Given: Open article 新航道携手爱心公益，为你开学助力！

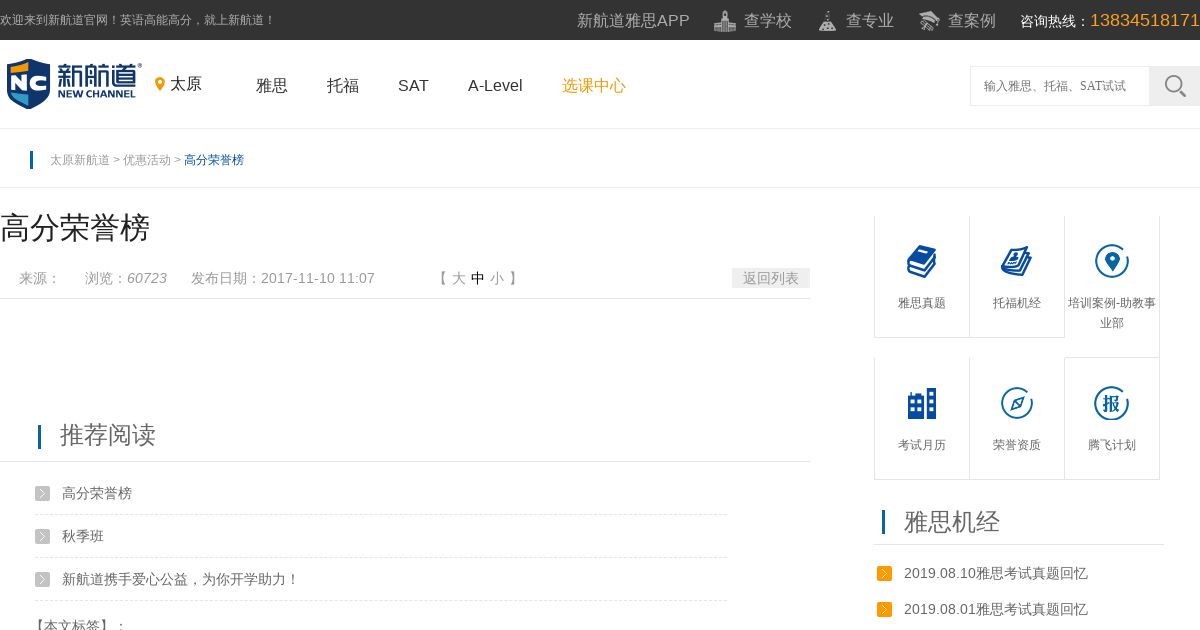Looking at the screenshot, I should [x=181, y=579].
